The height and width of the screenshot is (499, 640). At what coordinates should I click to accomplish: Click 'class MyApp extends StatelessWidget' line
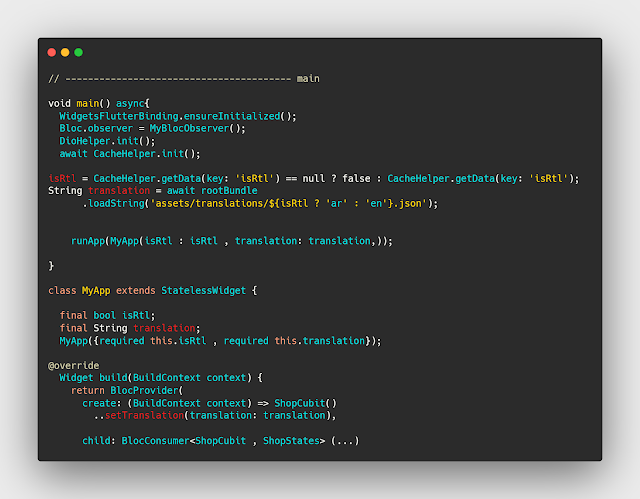click(153, 290)
